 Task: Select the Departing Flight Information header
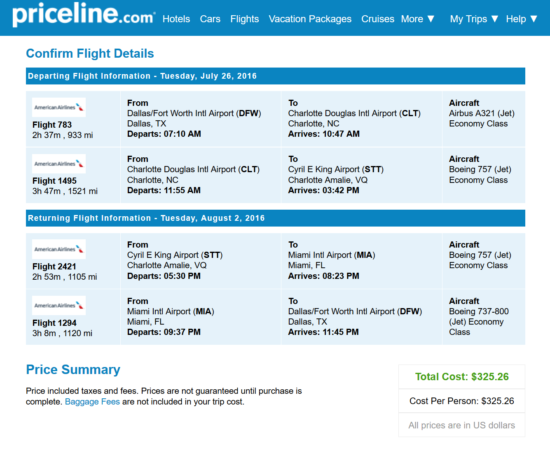(275, 76)
